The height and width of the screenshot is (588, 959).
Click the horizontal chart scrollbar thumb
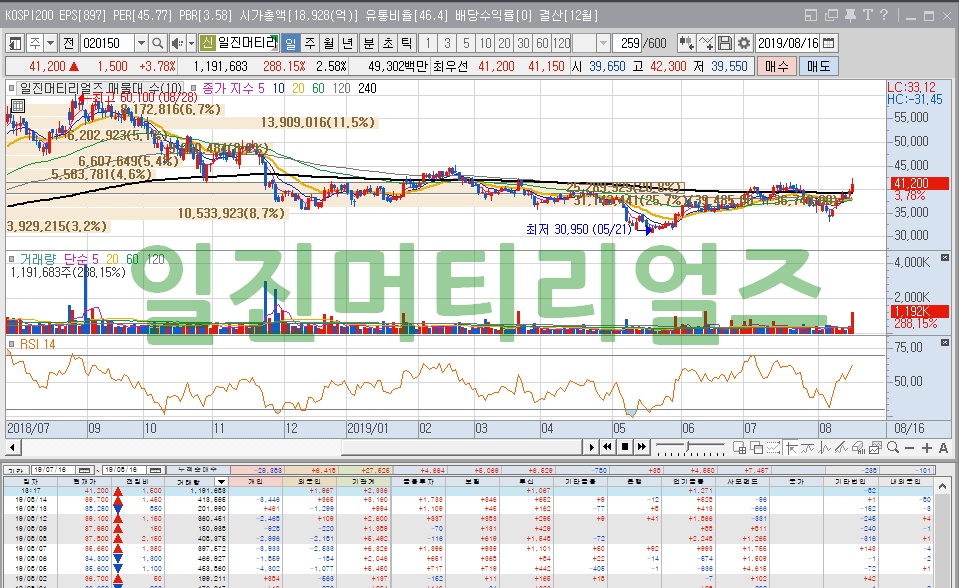(x=464, y=448)
